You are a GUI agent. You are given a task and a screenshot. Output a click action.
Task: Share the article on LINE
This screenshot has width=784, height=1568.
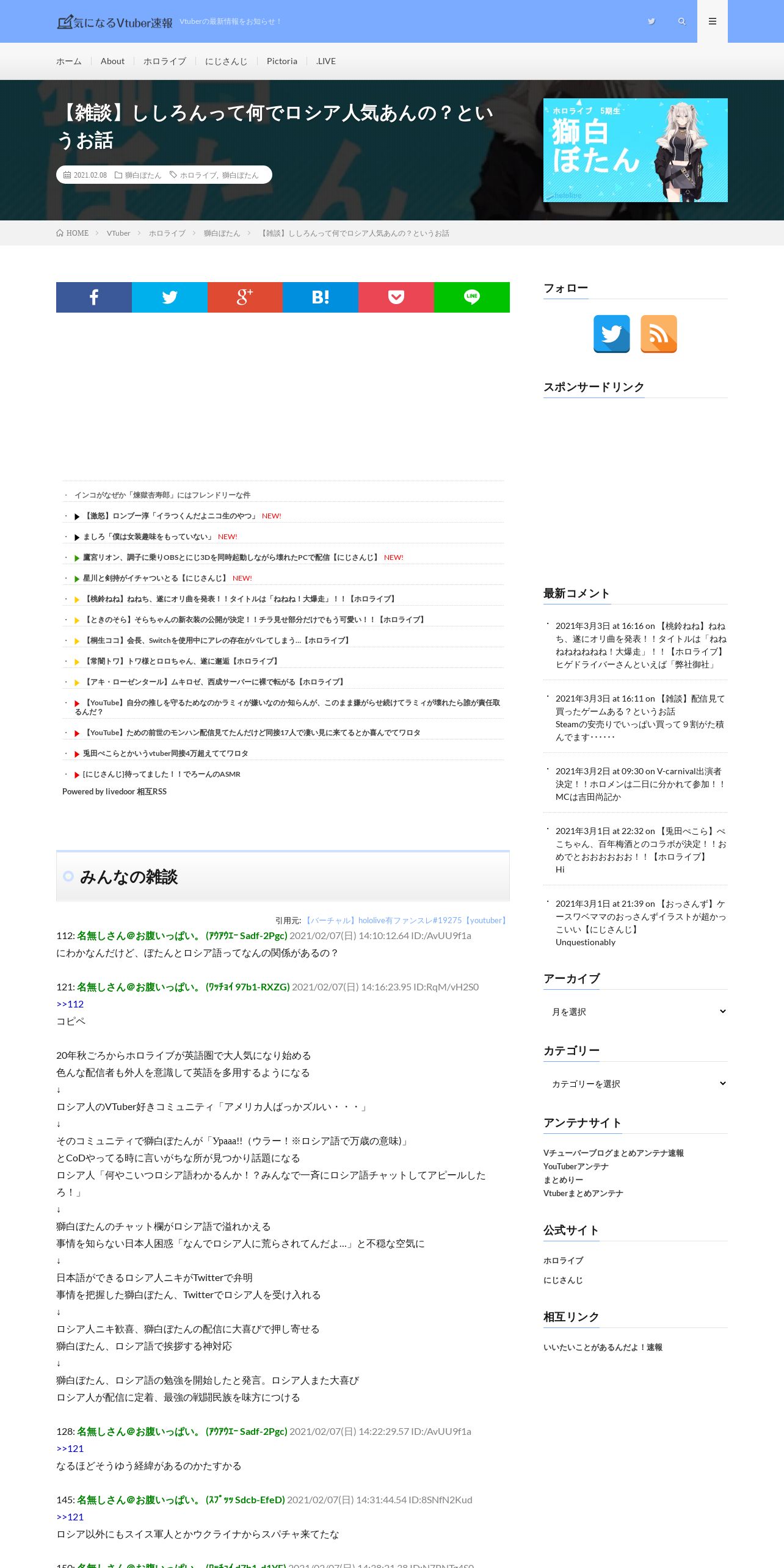click(x=472, y=297)
